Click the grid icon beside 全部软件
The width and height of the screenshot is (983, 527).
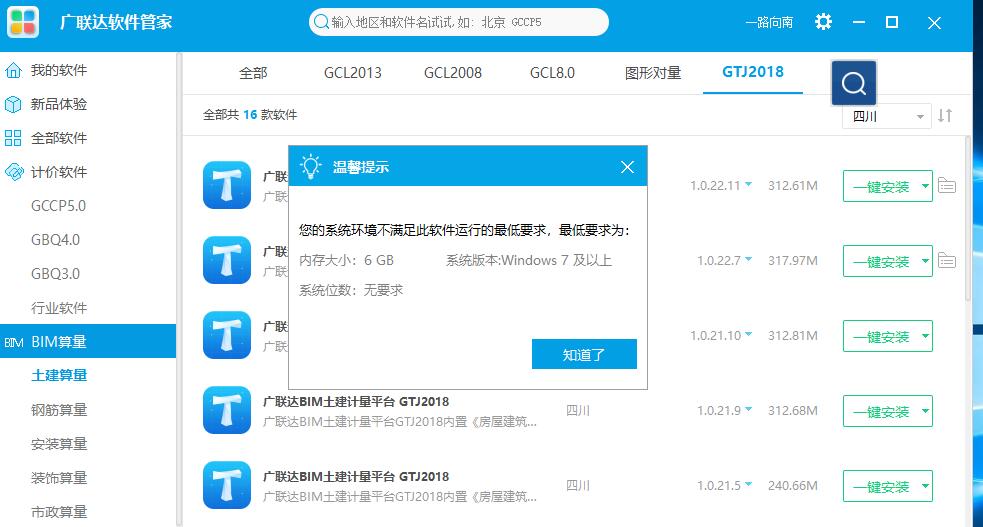coord(13,138)
